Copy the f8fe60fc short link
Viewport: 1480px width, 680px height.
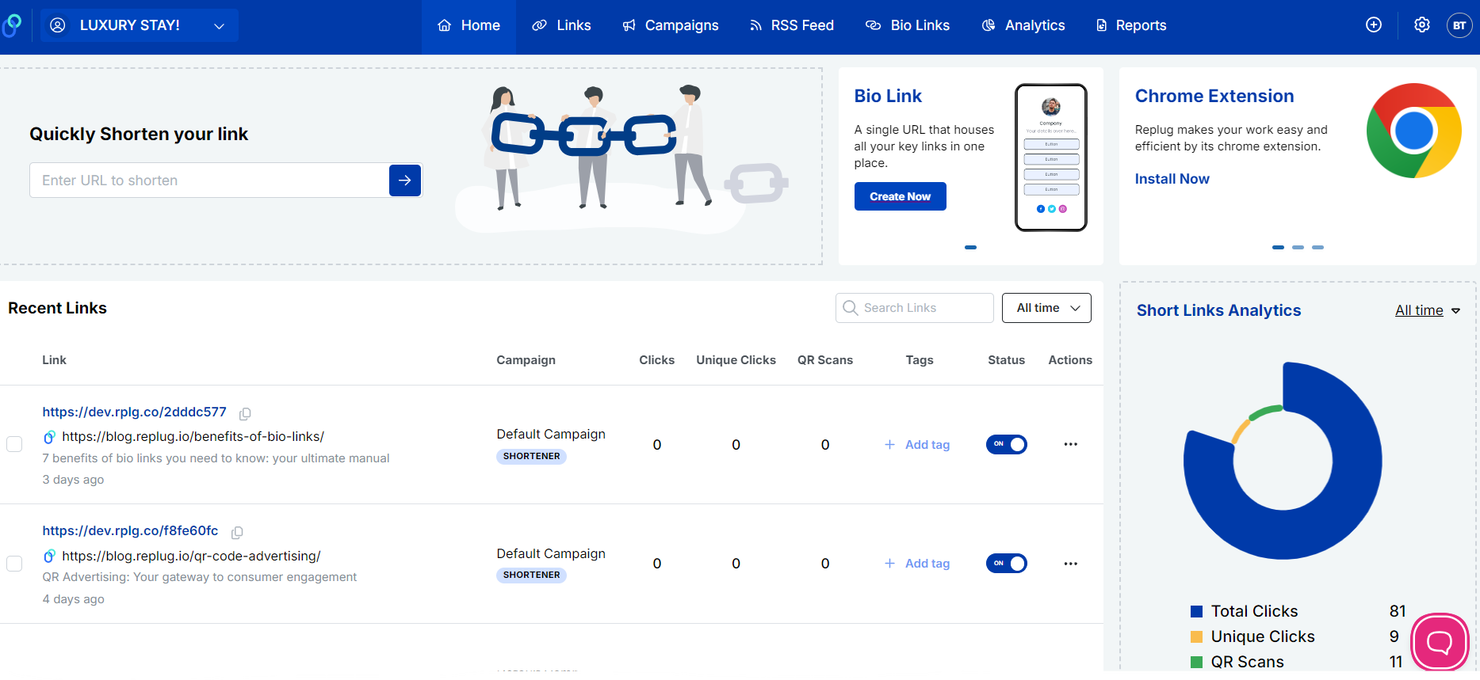click(237, 533)
